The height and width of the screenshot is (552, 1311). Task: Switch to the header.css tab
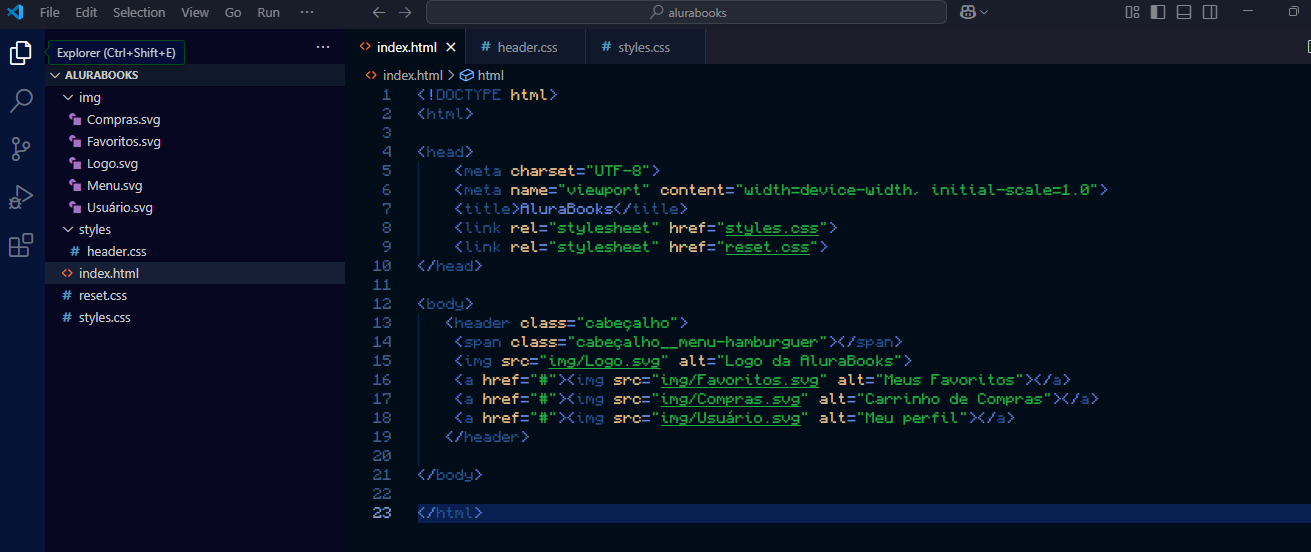point(526,47)
